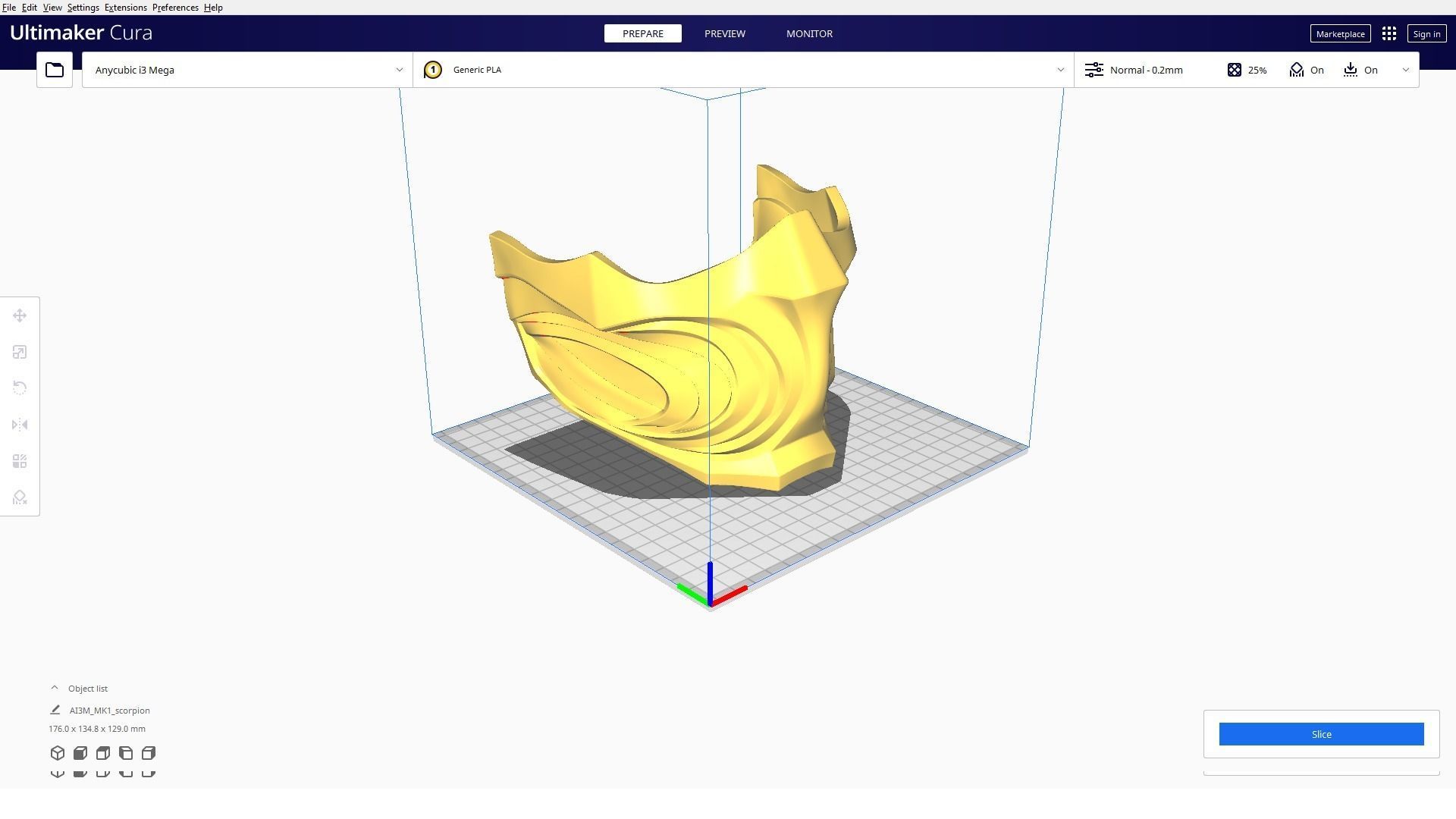1456x819 pixels.
Task: Open the View menu
Action: 52,8
